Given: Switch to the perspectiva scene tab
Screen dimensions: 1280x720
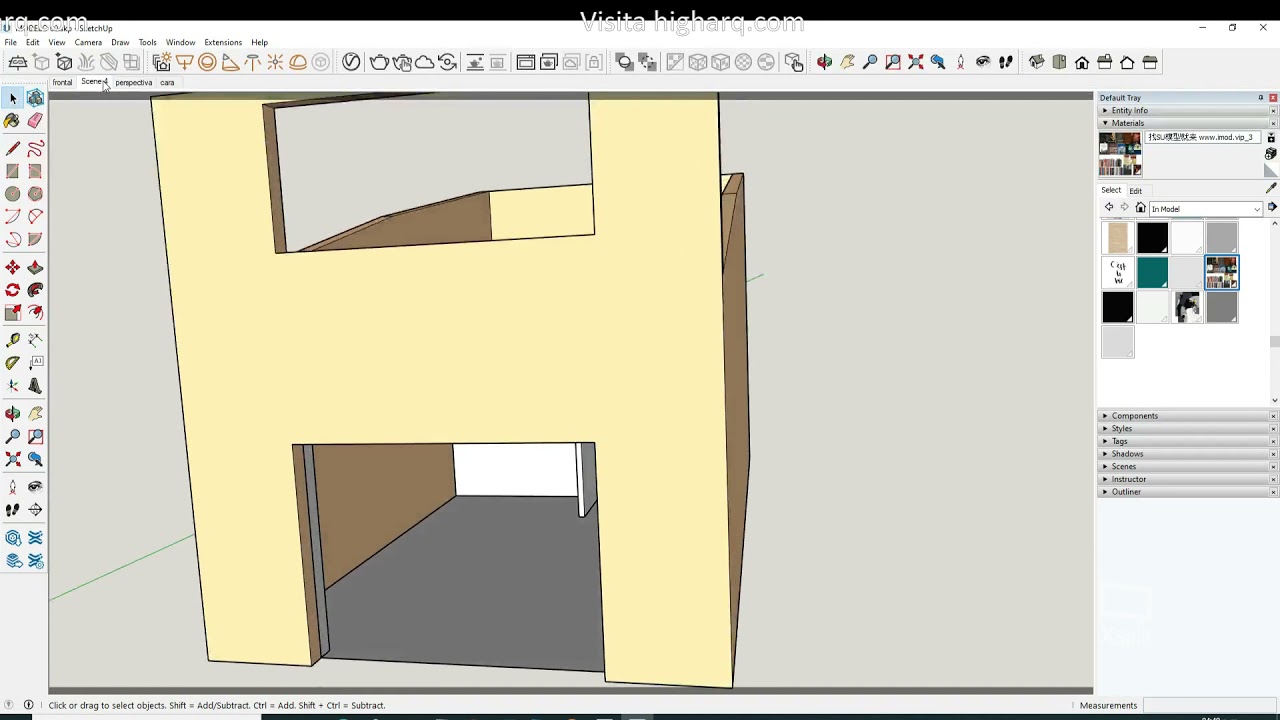Looking at the screenshot, I should pos(133,82).
